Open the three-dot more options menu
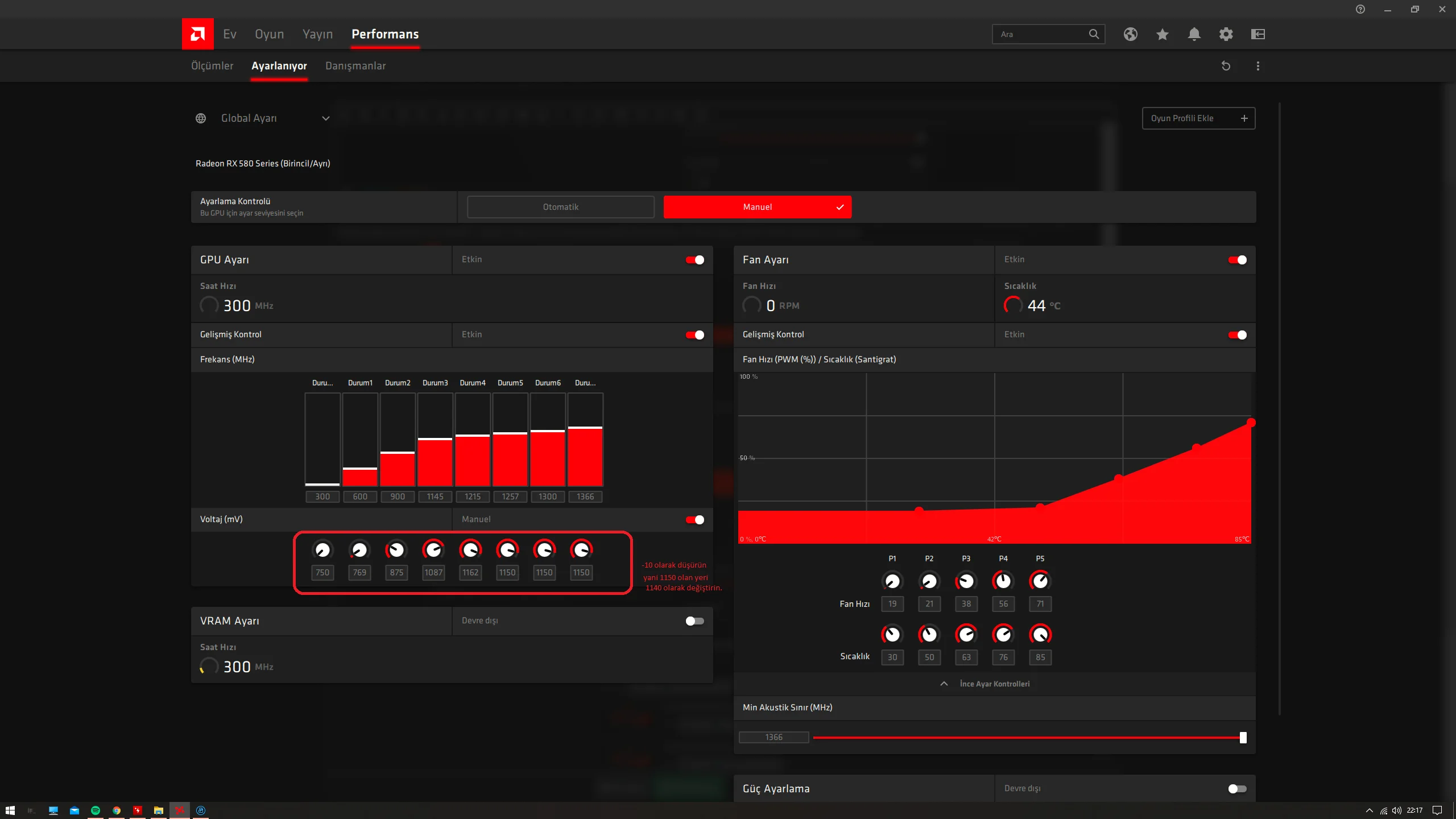Screen dimensions: 1456x819 coord(1258,66)
